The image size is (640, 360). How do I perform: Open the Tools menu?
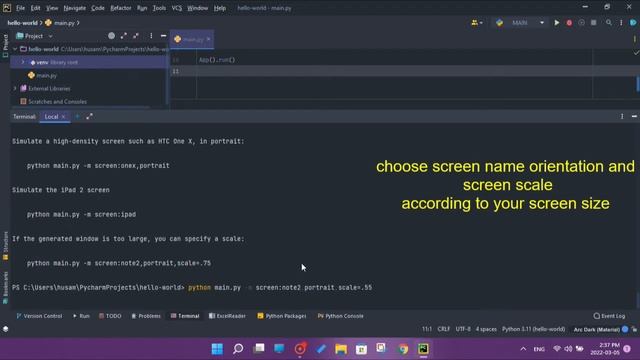pos(159,8)
